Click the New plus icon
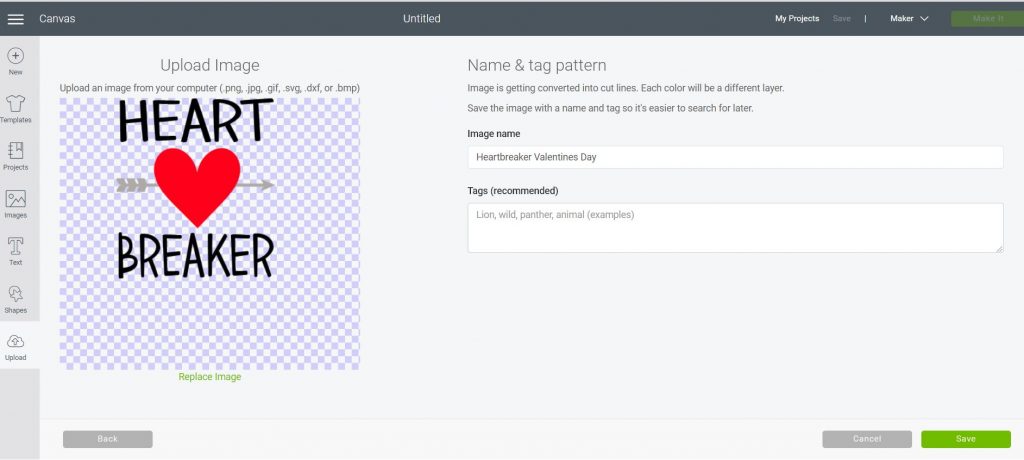1024x460 pixels. pyautogui.click(x=16, y=57)
